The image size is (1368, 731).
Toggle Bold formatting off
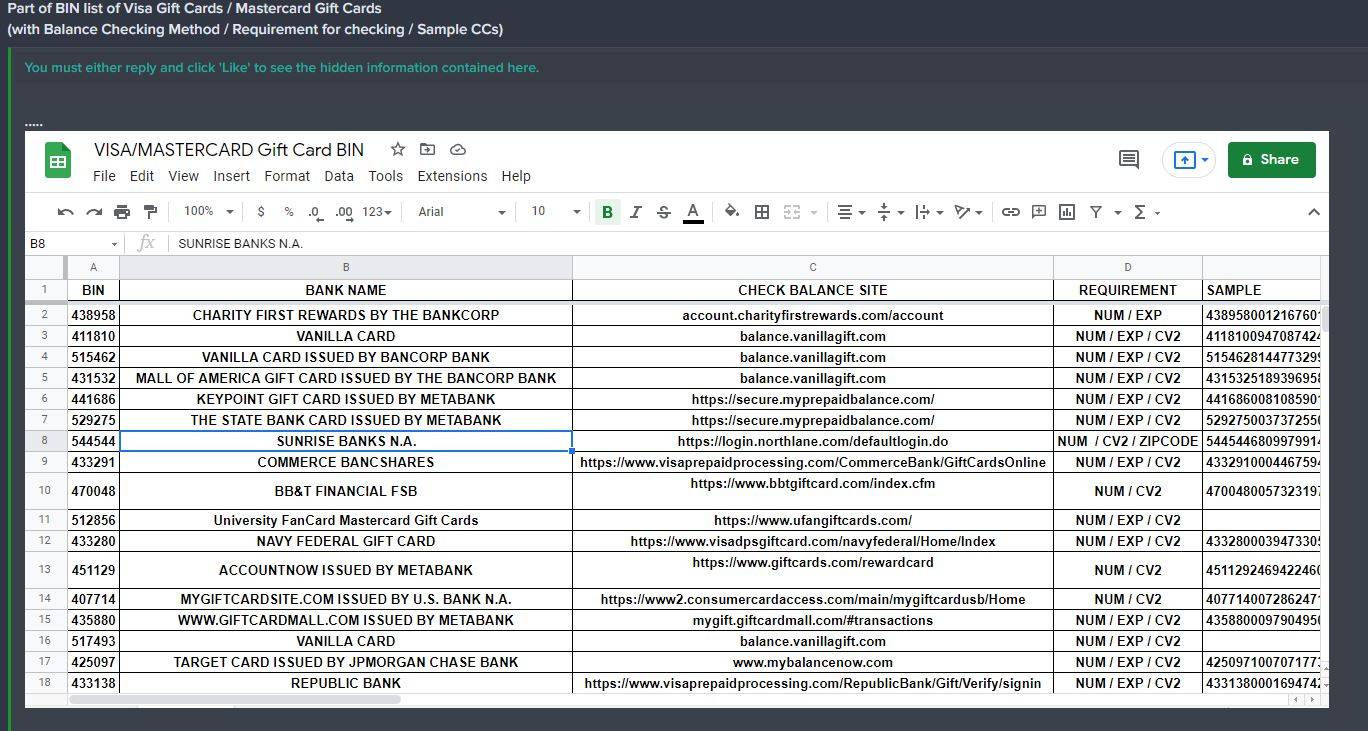pyautogui.click(x=607, y=212)
